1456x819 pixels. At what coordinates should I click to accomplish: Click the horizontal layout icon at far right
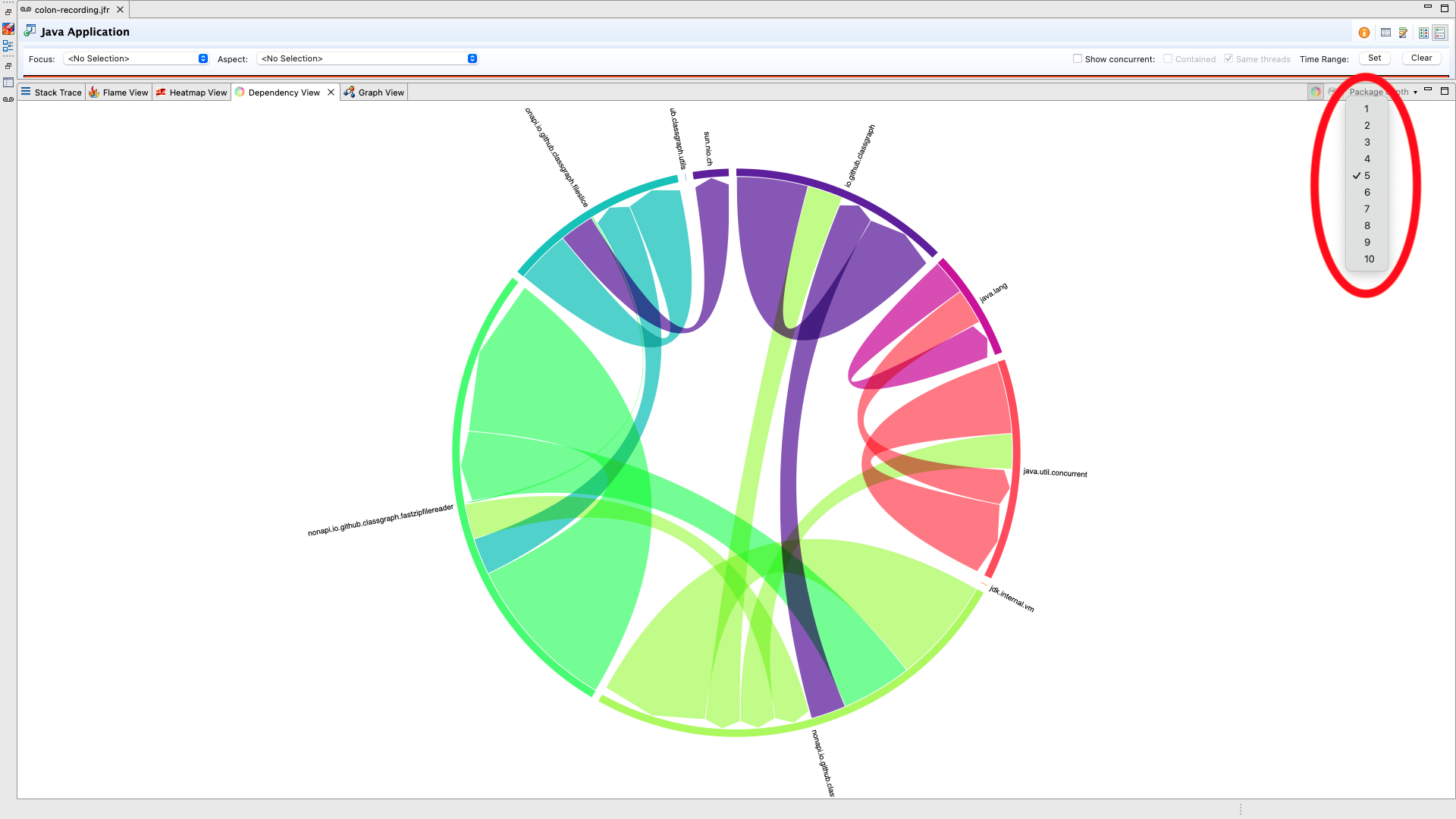1440,33
